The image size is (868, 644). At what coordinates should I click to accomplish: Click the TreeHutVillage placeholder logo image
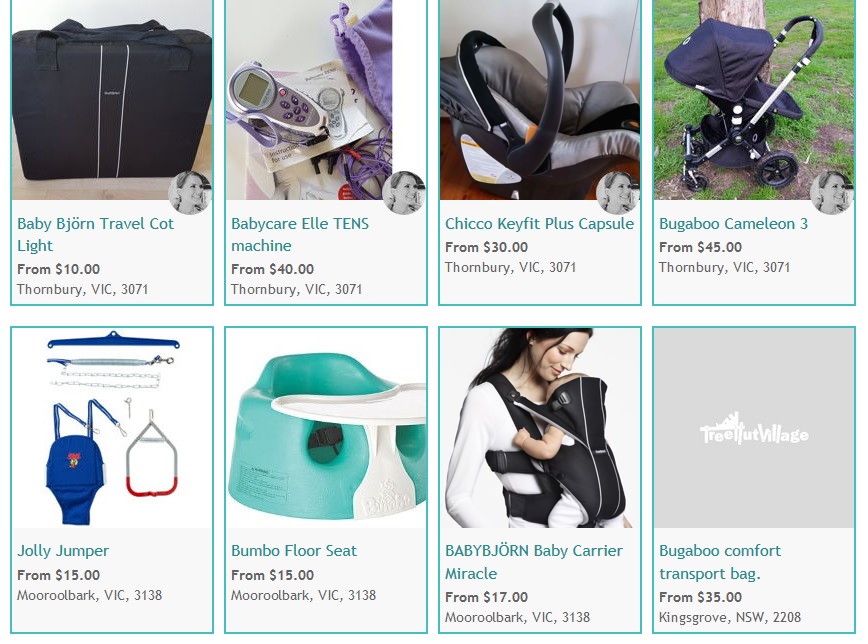(x=754, y=428)
